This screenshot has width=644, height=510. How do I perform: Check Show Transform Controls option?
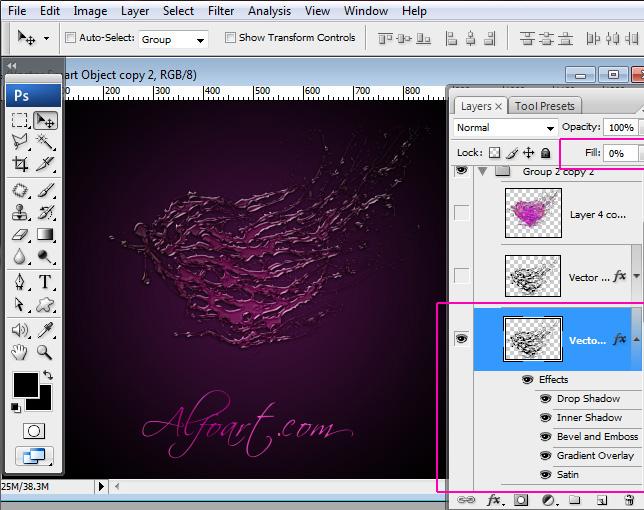230,38
